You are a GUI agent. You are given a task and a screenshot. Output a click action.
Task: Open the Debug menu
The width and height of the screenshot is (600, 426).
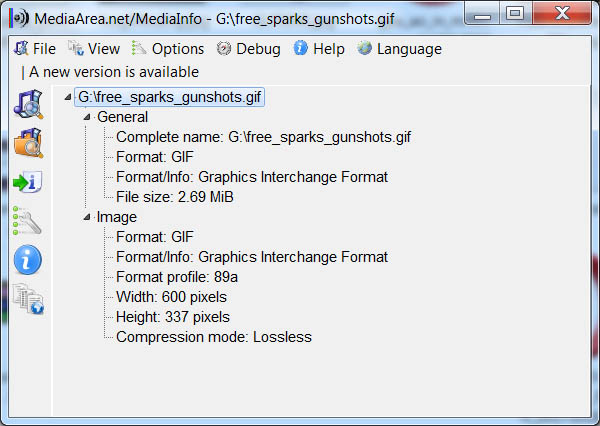point(248,49)
